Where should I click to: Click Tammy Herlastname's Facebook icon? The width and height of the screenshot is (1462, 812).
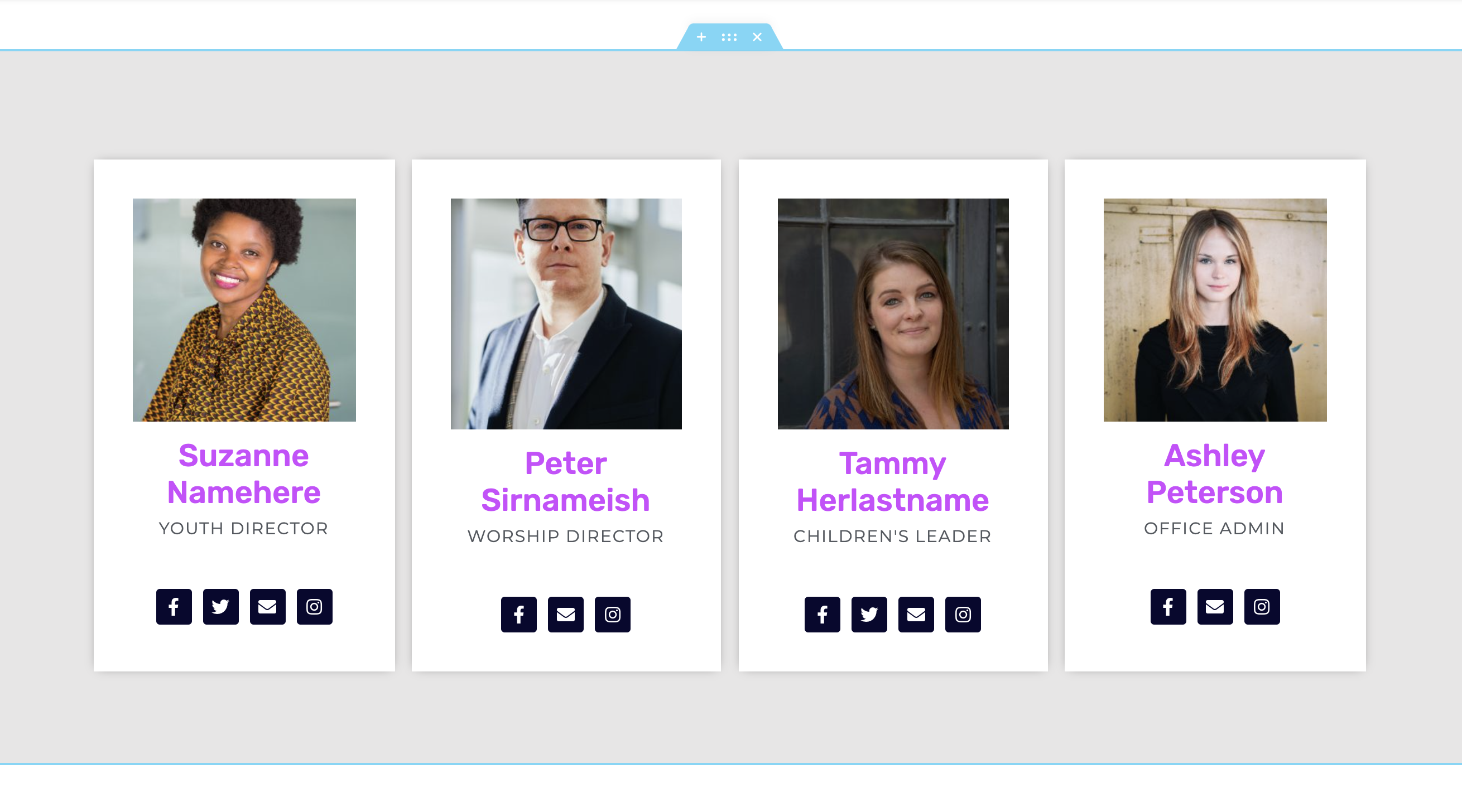point(823,615)
